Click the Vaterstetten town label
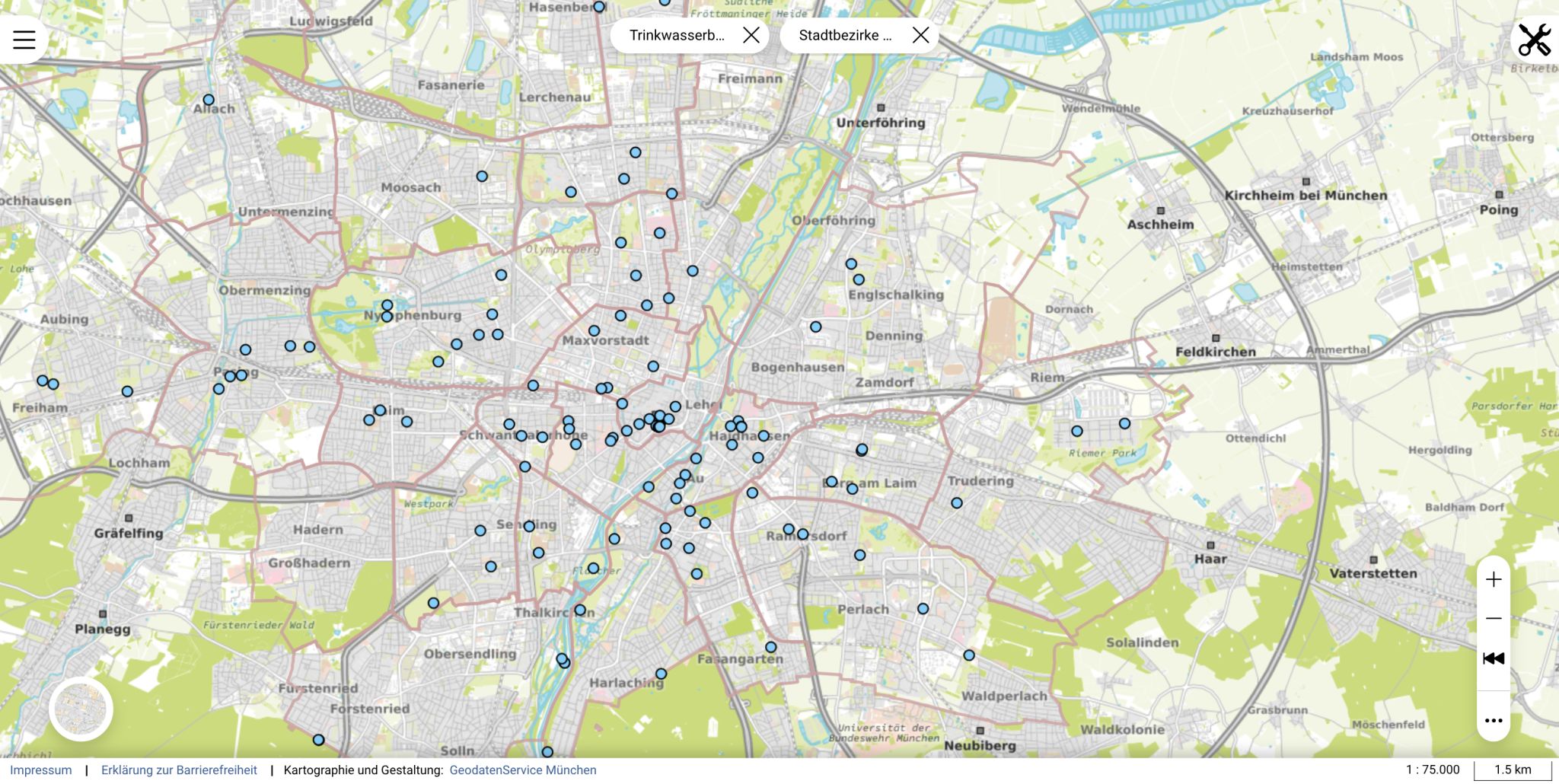The width and height of the screenshot is (1559, 784). pyautogui.click(x=1373, y=573)
